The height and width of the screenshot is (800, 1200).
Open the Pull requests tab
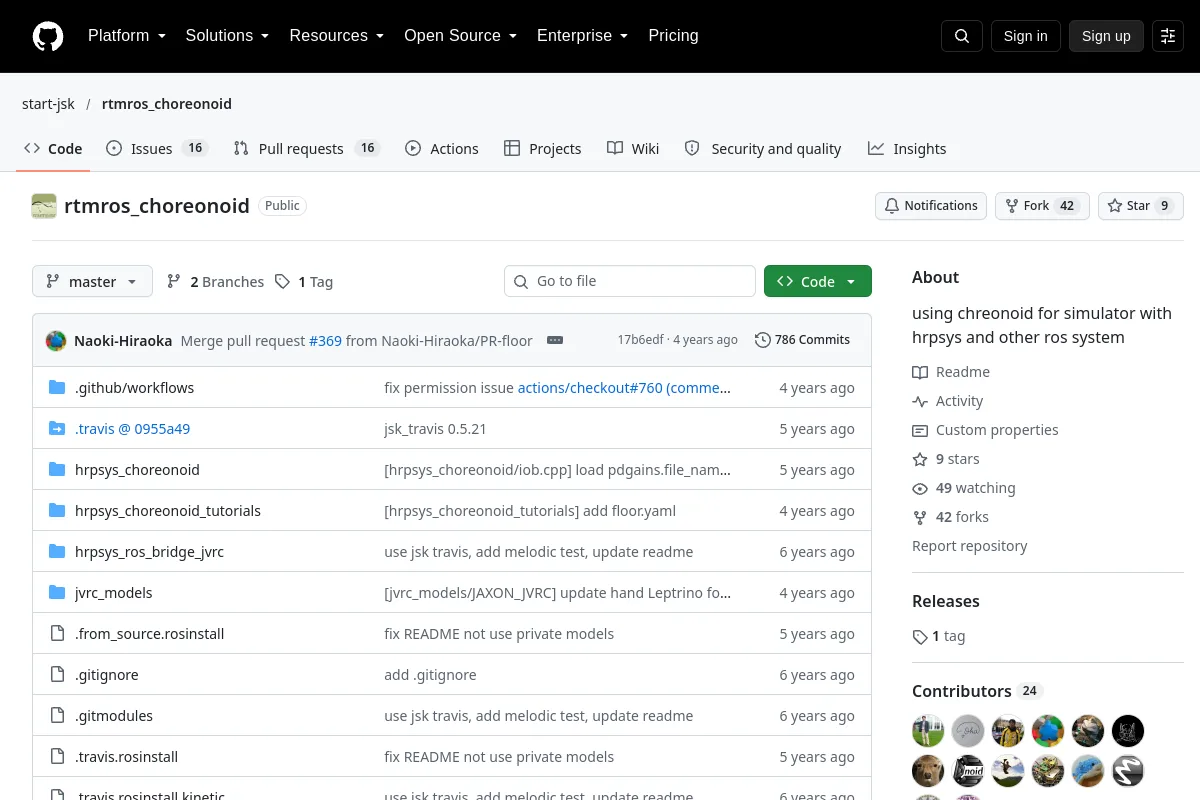[x=306, y=149]
